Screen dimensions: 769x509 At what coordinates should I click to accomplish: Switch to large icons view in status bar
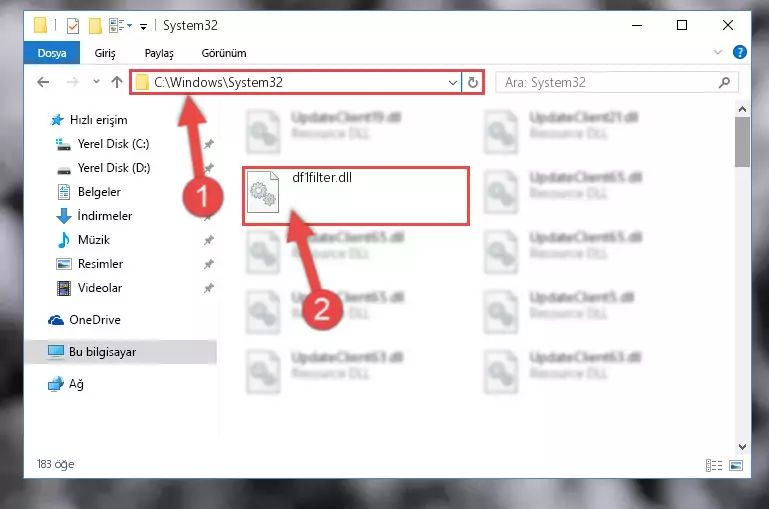tap(736, 465)
